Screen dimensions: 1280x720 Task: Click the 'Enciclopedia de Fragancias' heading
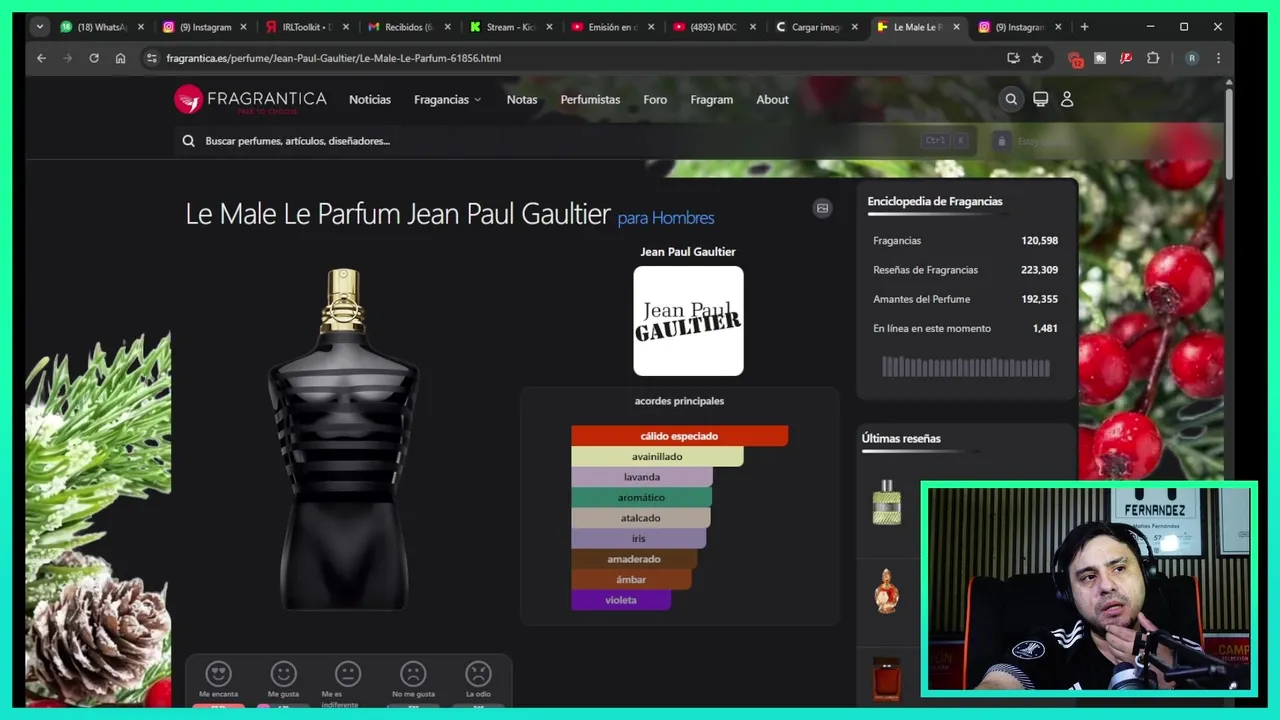tap(934, 201)
